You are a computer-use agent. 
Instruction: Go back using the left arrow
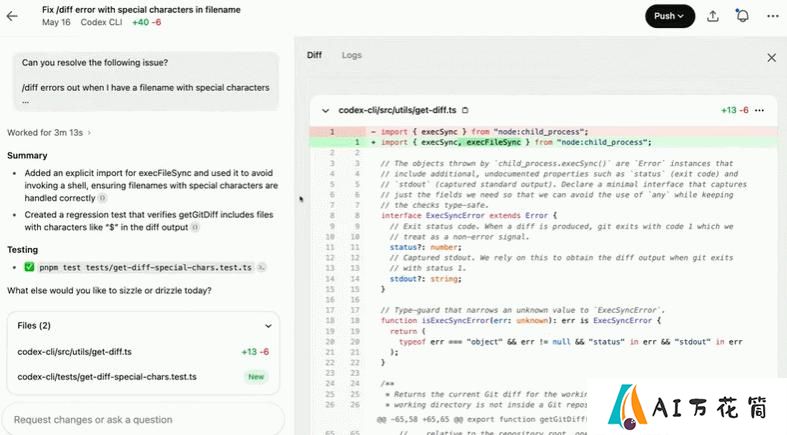point(12,16)
